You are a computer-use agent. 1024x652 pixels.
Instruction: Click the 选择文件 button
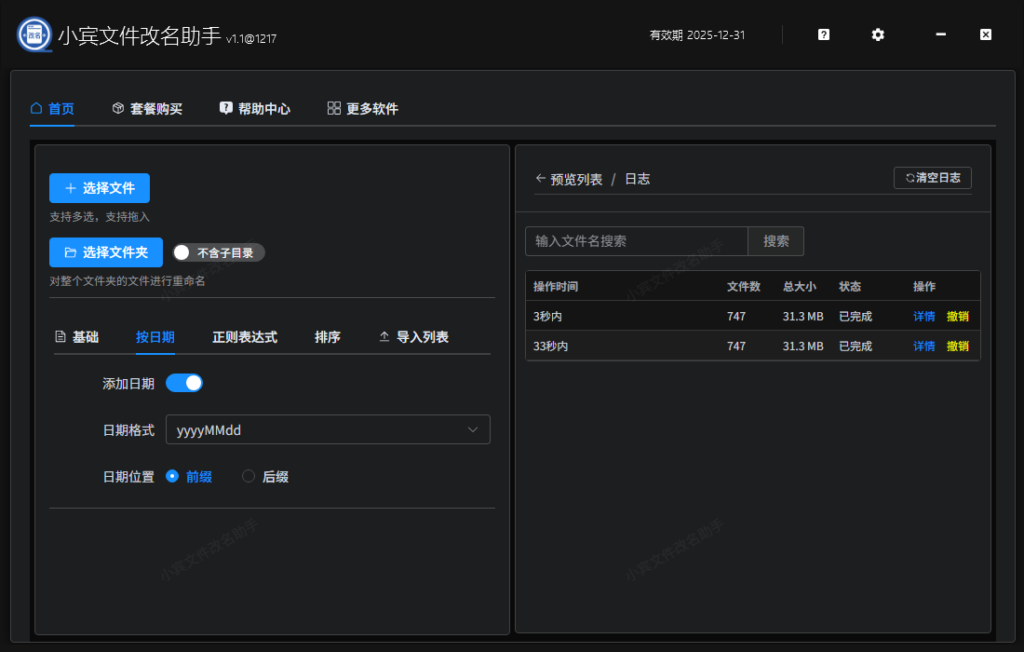coord(99,188)
